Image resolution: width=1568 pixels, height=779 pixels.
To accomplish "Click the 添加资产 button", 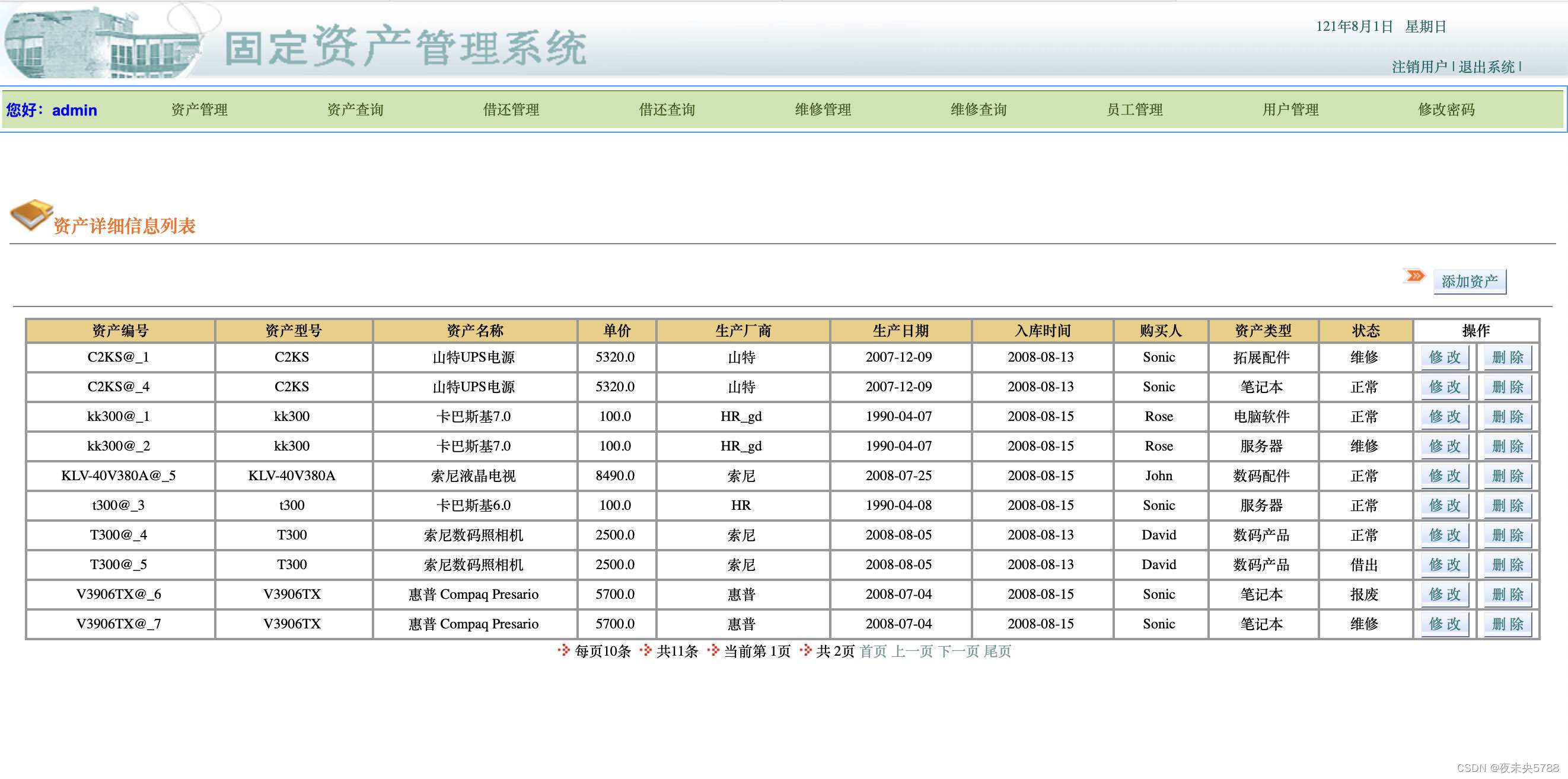I will click(x=1470, y=281).
